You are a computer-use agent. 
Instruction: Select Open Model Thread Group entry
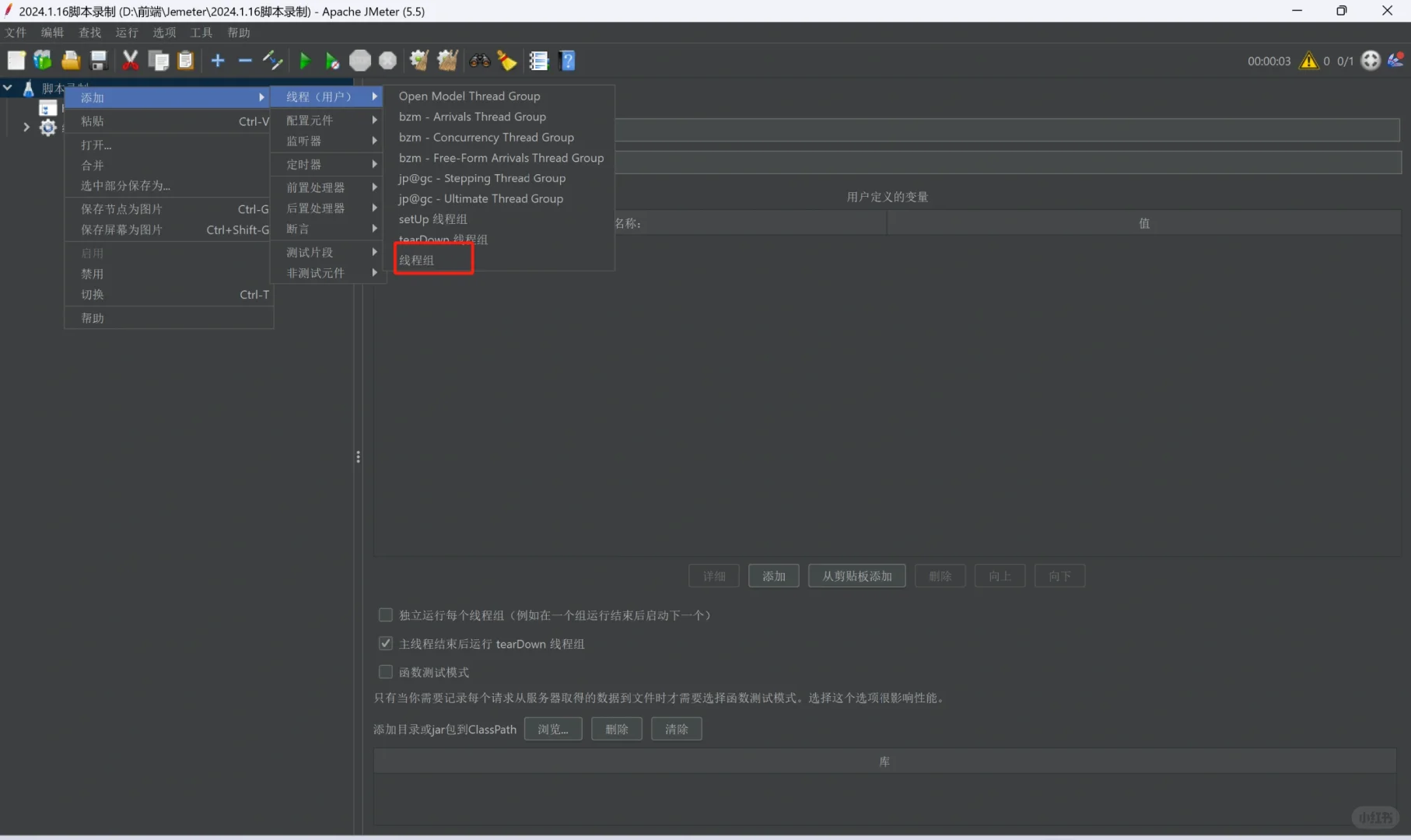[469, 96]
